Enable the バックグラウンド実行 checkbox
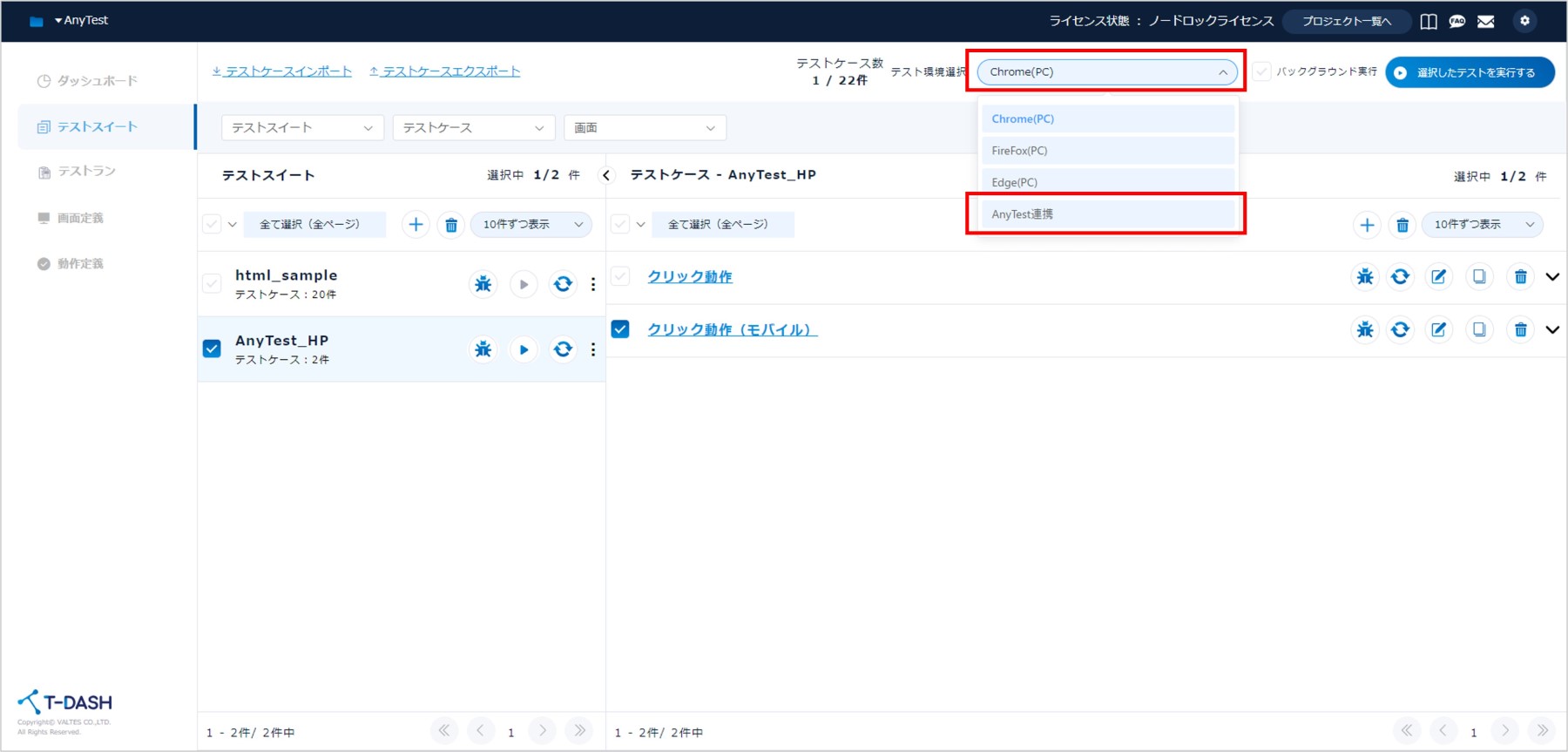Screen dimensions: 1568x752 [x=1261, y=71]
